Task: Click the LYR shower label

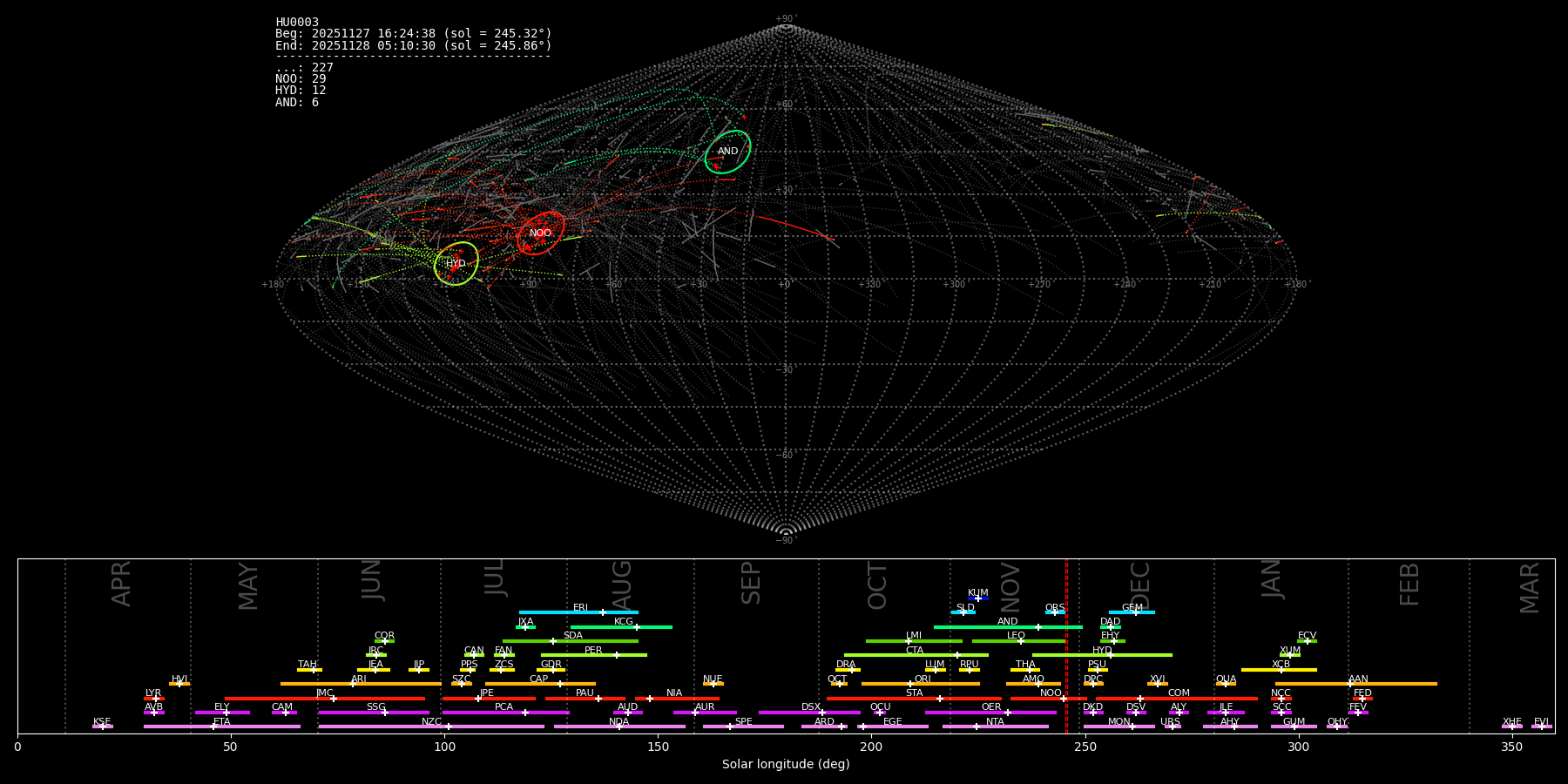Action: coord(153,693)
